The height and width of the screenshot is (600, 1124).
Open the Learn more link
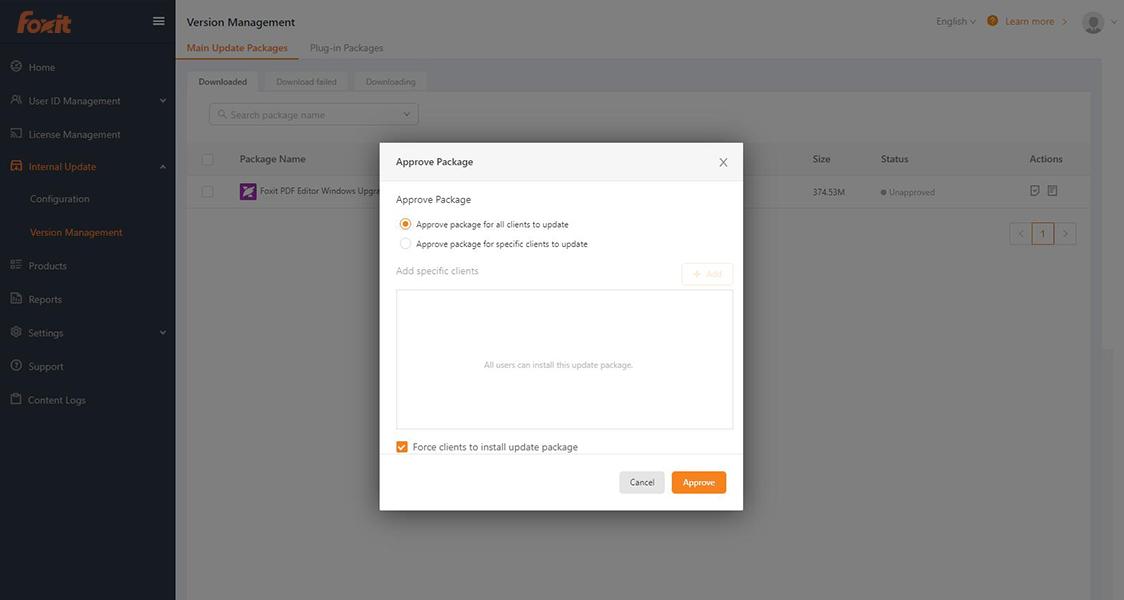1029,22
